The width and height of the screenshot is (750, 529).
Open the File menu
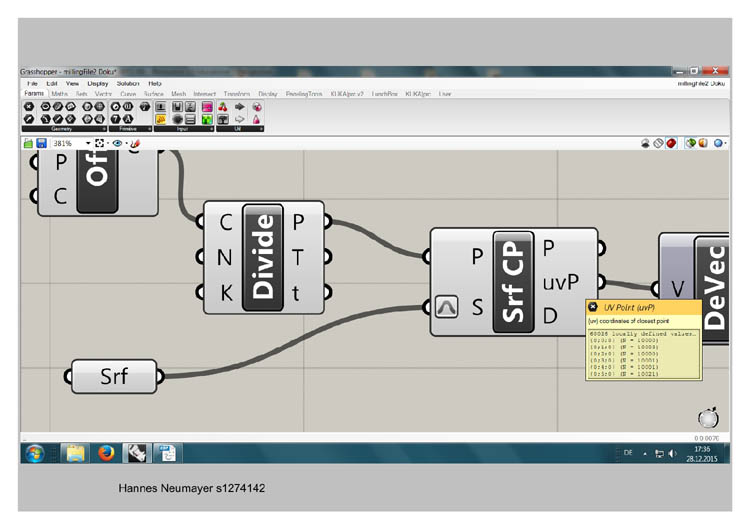[33, 84]
